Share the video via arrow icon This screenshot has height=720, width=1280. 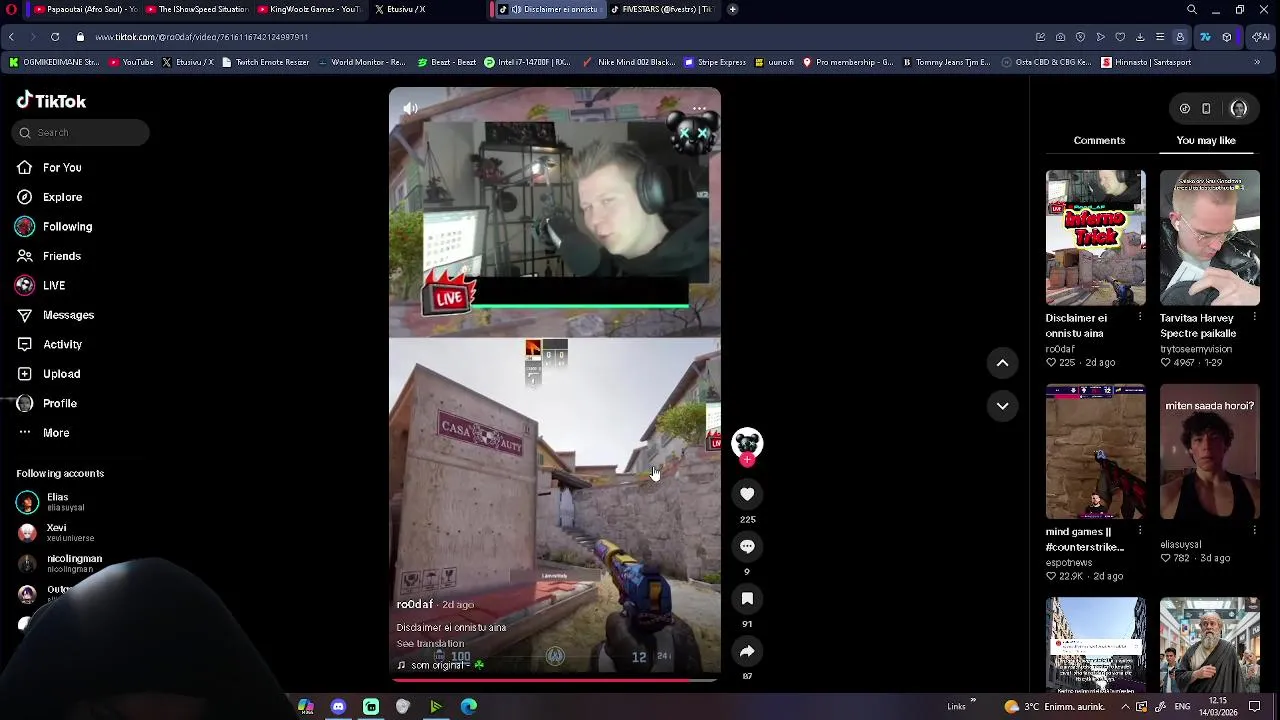[747, 651]
